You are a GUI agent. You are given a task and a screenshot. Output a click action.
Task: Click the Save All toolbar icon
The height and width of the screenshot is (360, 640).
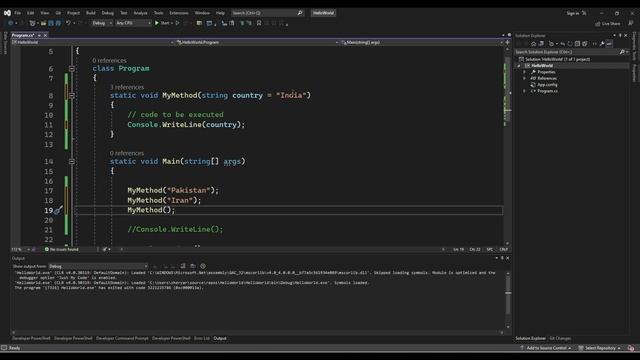click(x=58, y=23)
